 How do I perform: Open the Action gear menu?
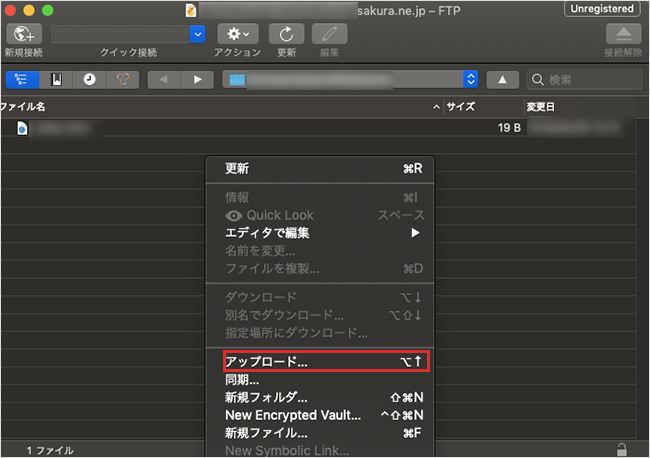point(237,34)
